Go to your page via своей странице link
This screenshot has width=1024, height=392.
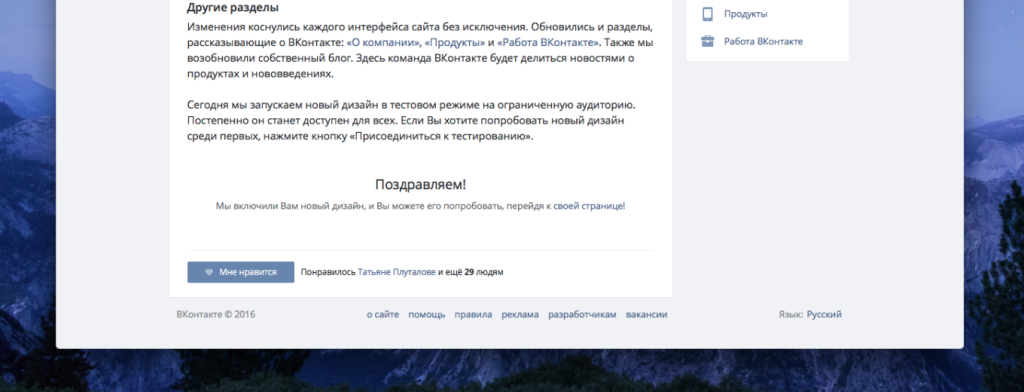(x=589, y=206)
